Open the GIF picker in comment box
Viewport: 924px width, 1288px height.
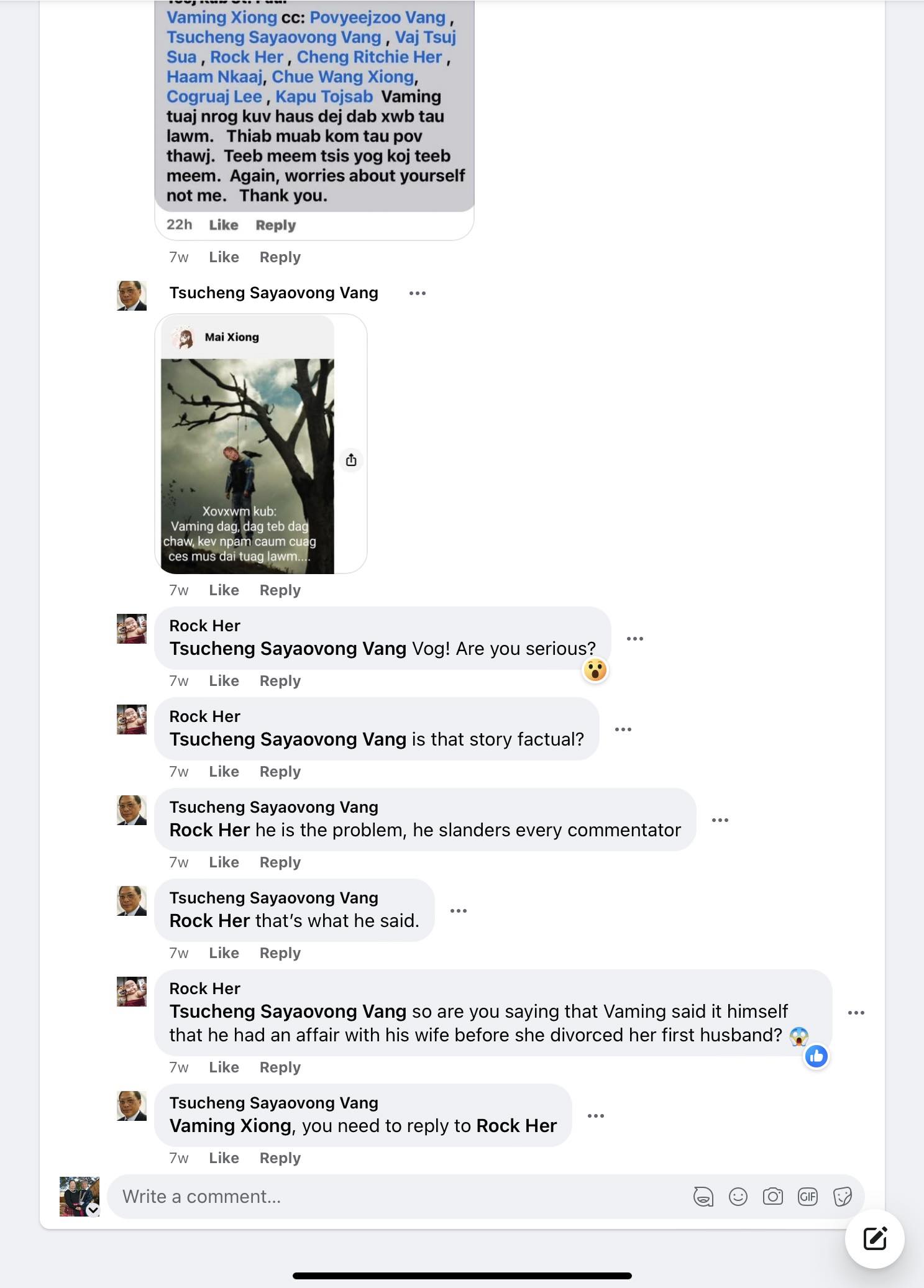point(807,1197)
